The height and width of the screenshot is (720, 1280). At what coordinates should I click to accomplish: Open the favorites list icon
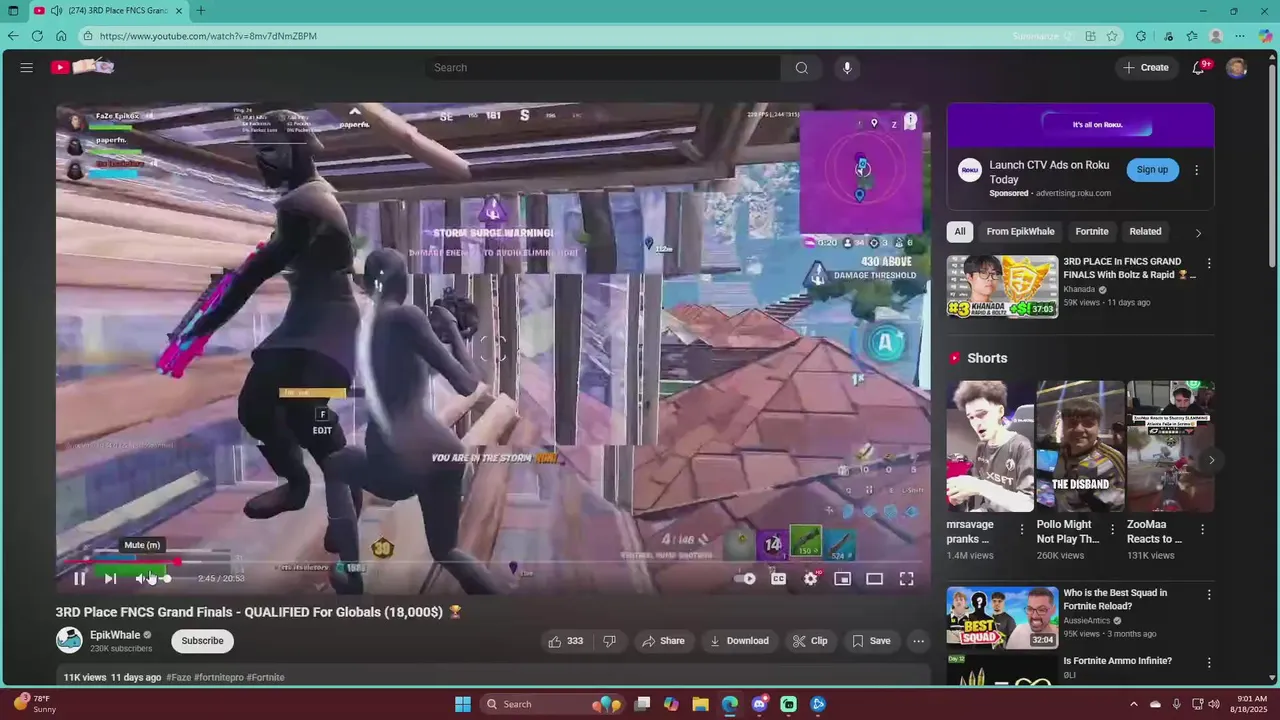coord(1192,36)
